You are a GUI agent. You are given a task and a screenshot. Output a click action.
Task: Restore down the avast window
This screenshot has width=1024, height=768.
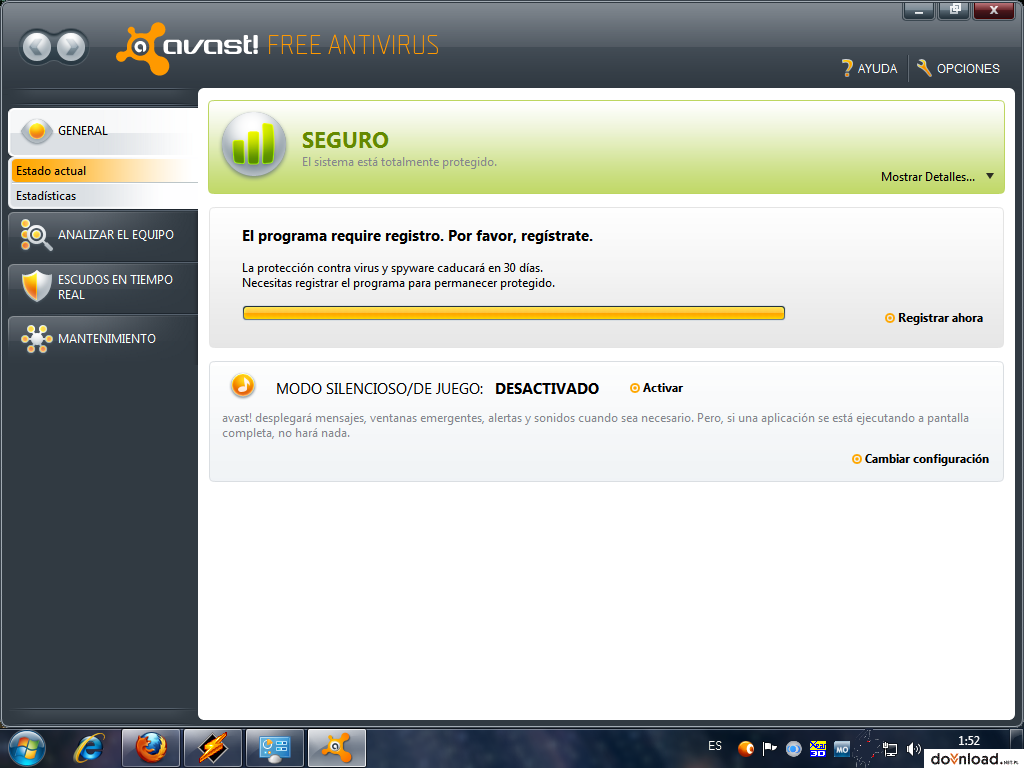coord(955,10)
